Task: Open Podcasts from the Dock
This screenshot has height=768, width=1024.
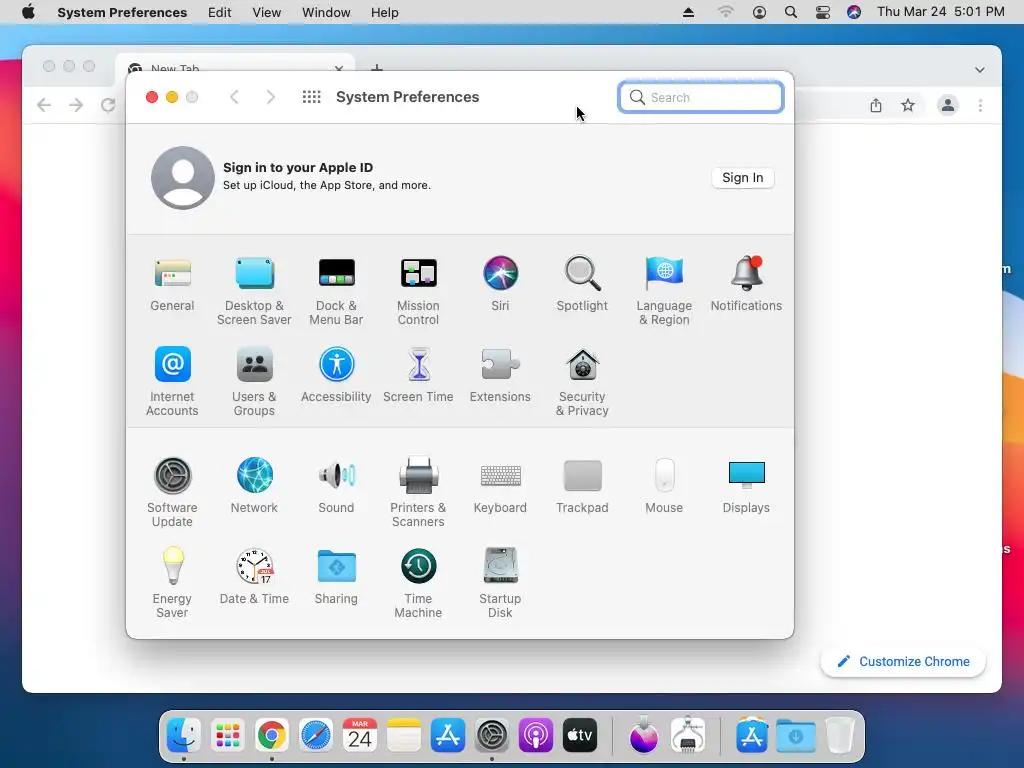Action: [536, 736]
